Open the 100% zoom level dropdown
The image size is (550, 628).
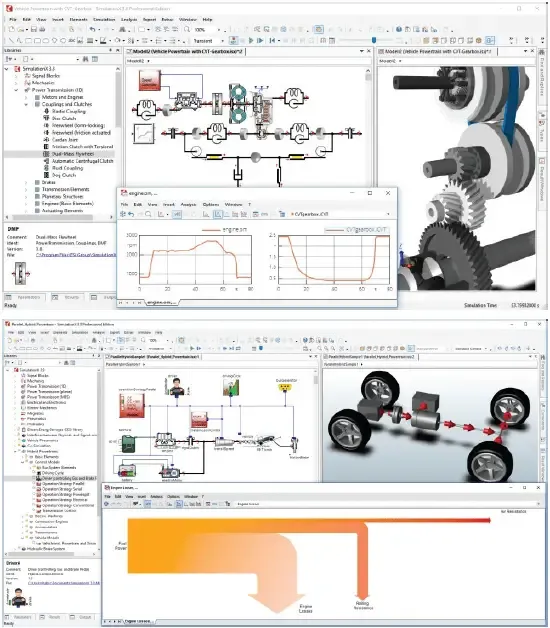(219, 30)
